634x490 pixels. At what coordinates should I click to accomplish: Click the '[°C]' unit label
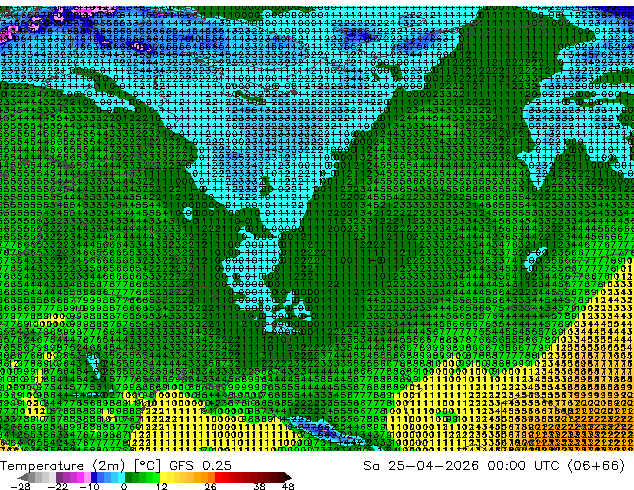(x=147, y=466)
